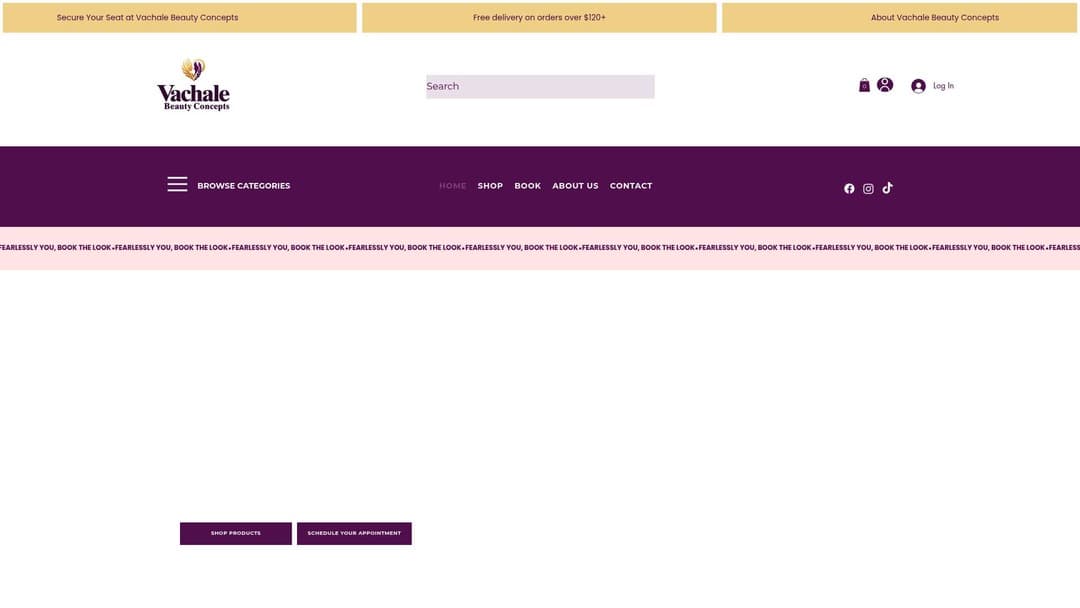
Task: Expand the Browse Categories menu
Action: tap(243, 184)
